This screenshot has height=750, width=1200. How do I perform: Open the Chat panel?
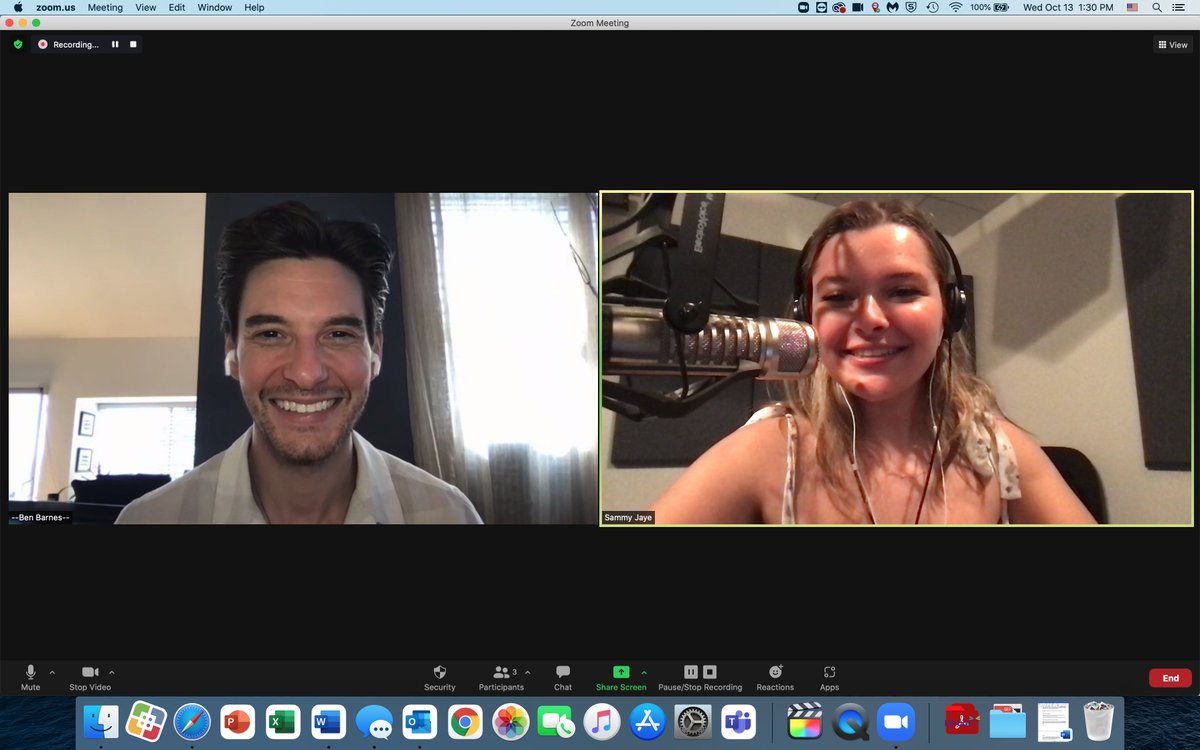(x=563, y=677)
